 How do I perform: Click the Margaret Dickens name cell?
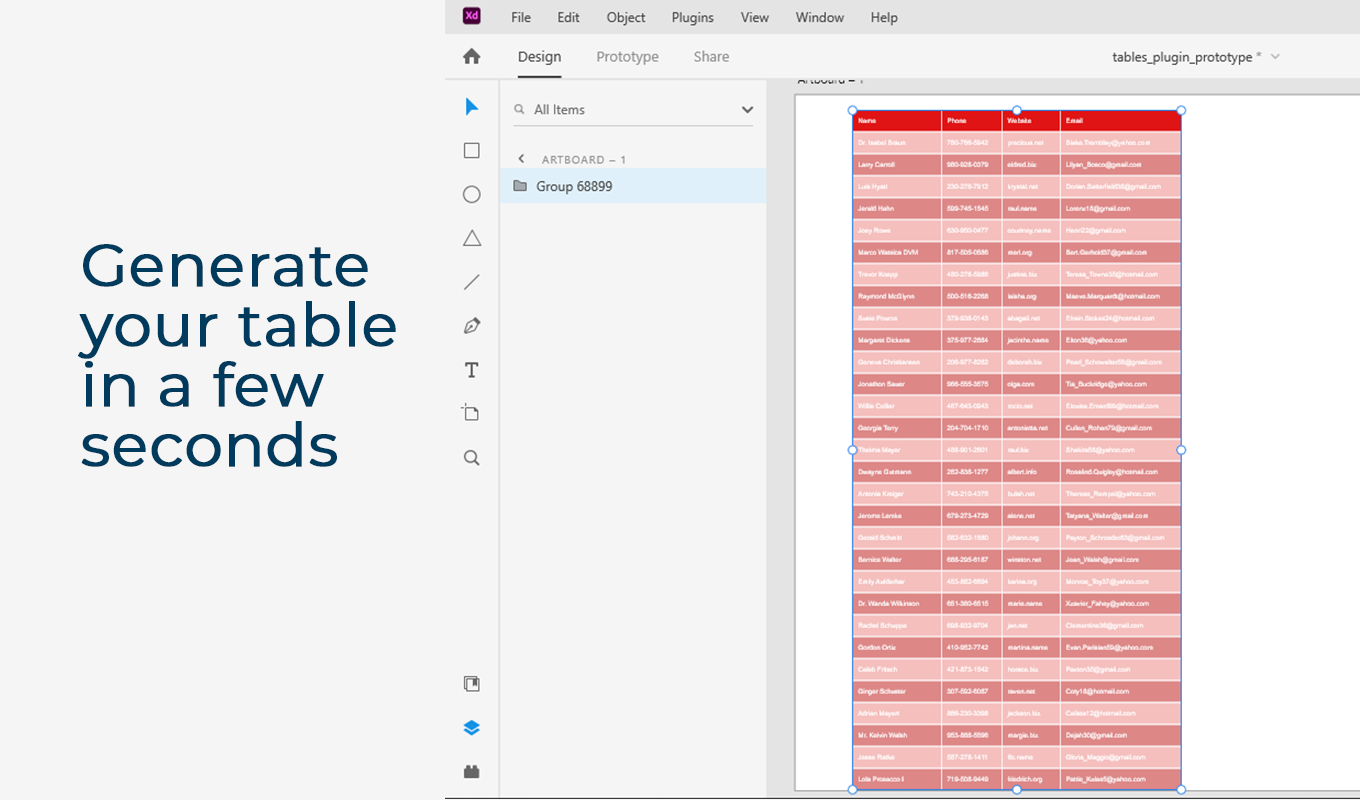[x=897, y=340]
